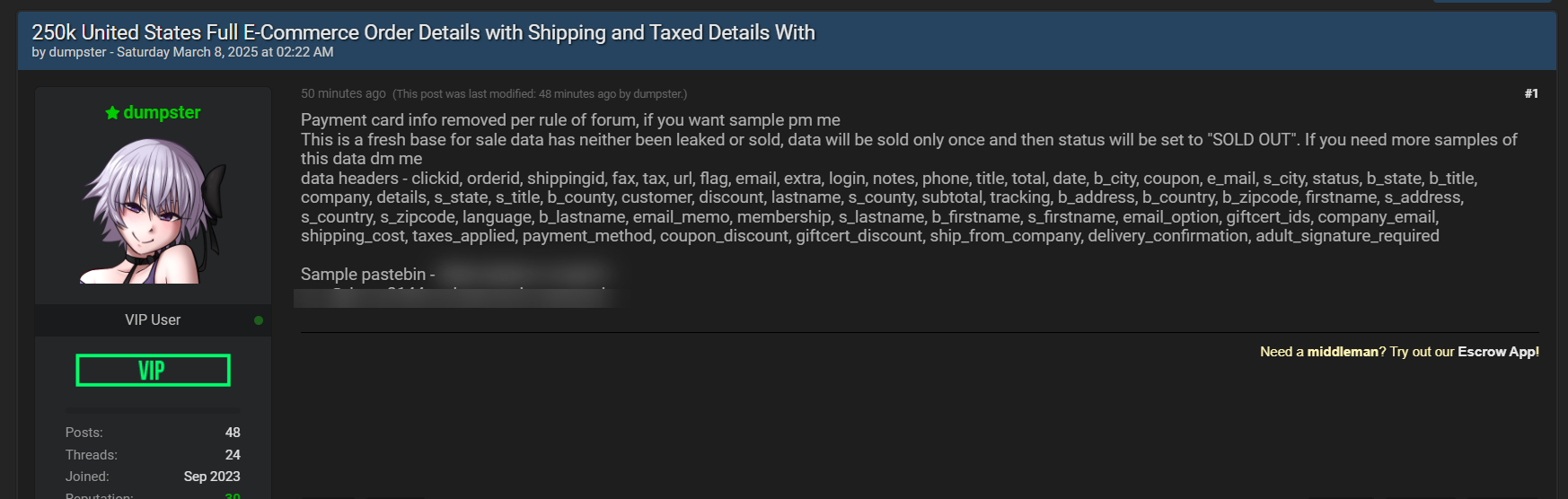Click the 50 minutes ago timestamp
The height and width of the screenshot is (499, 1568).
pyautogui.click(x=343, y=93)
